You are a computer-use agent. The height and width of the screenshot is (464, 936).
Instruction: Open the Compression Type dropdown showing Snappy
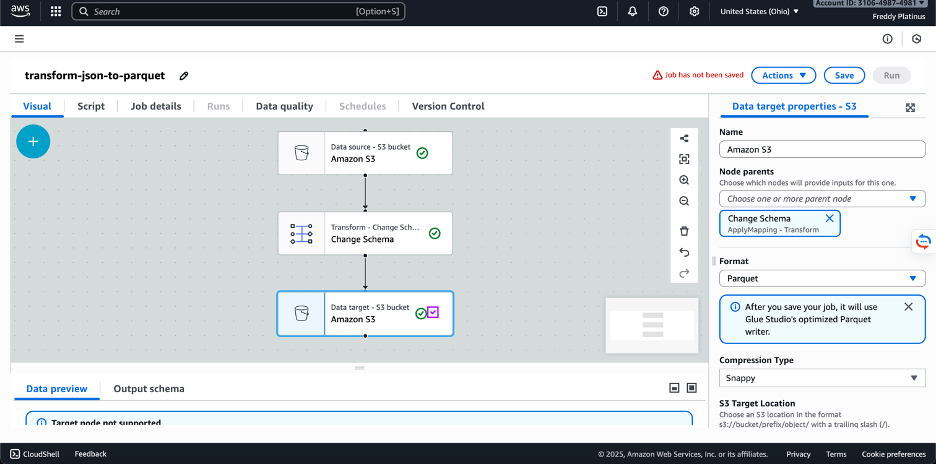pos(822,377)
